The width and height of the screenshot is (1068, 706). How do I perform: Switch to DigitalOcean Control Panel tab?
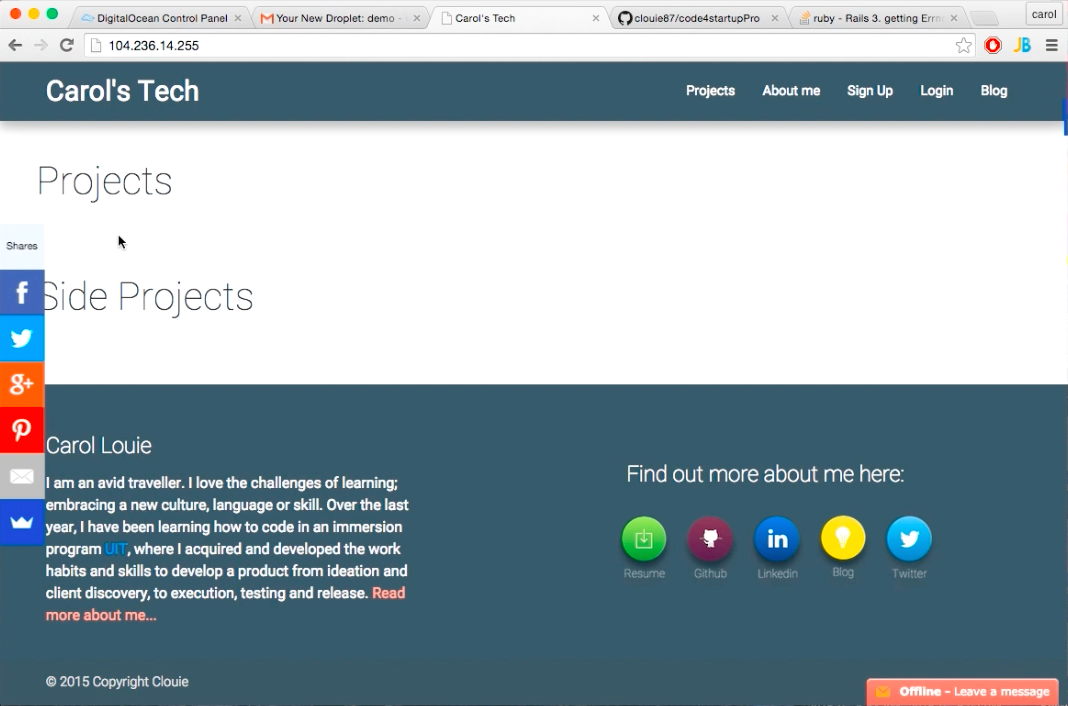pos(161,18)
